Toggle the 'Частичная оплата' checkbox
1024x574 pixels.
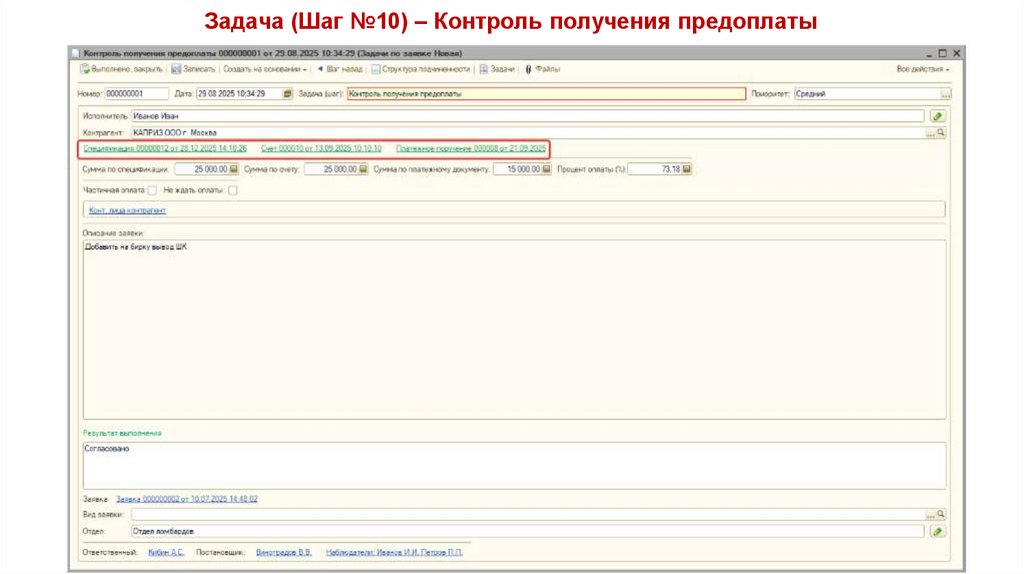coord(152,190)
